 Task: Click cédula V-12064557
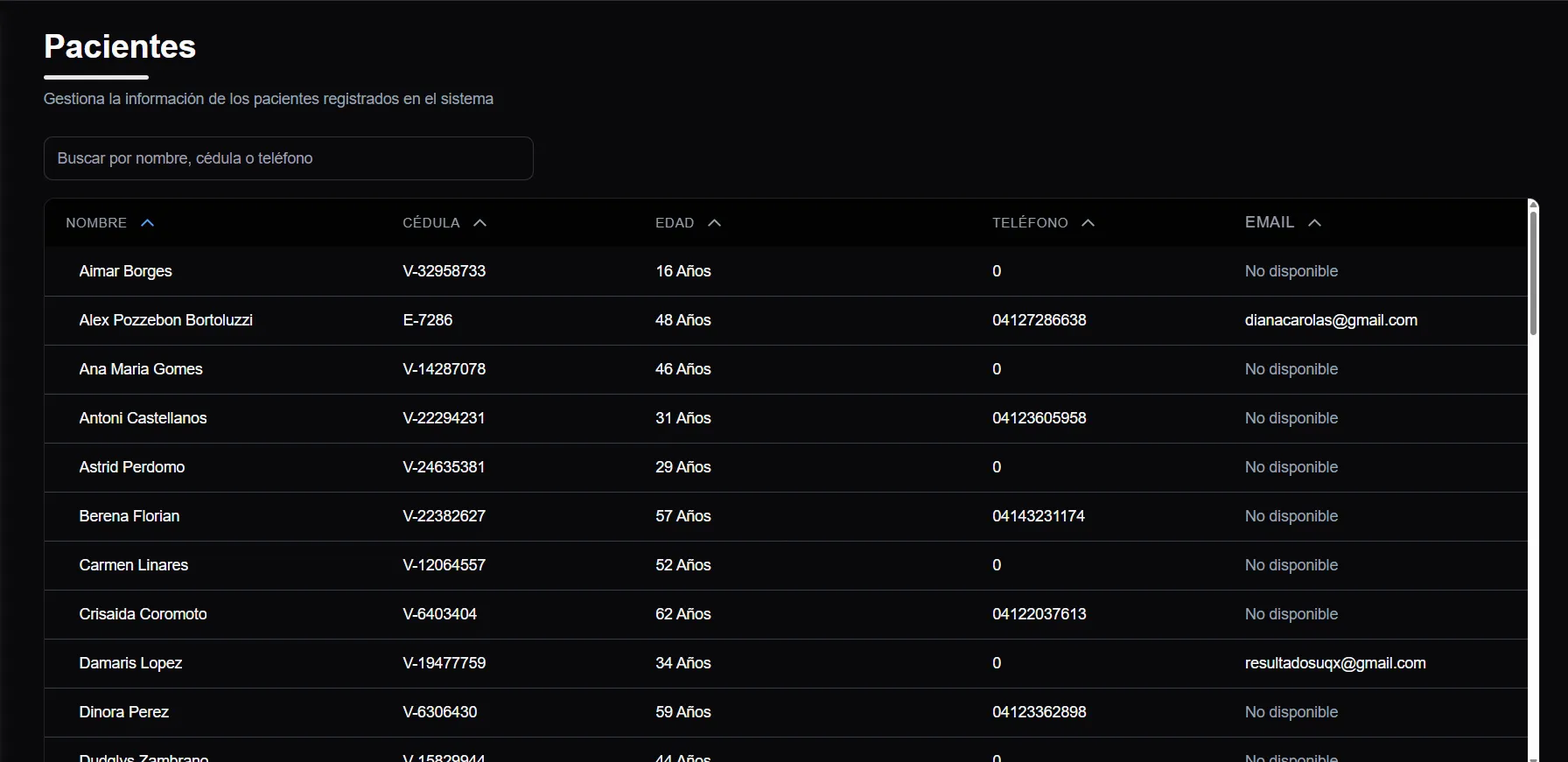(444, 565)
